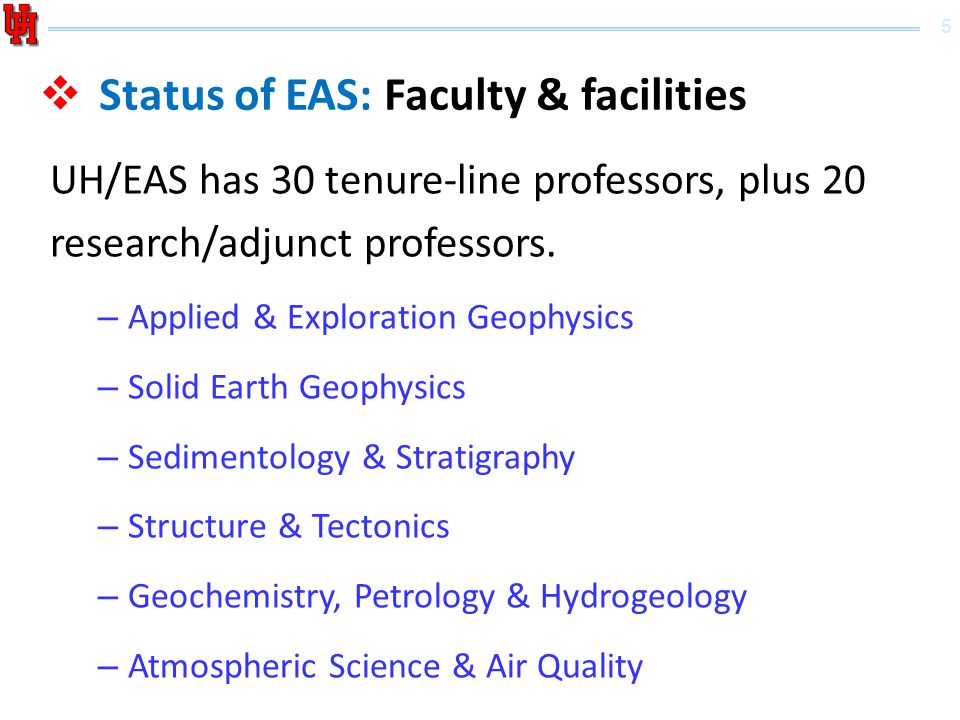Click the dash before 'Solid Earth Geophysics'

(x=107, y=389)
